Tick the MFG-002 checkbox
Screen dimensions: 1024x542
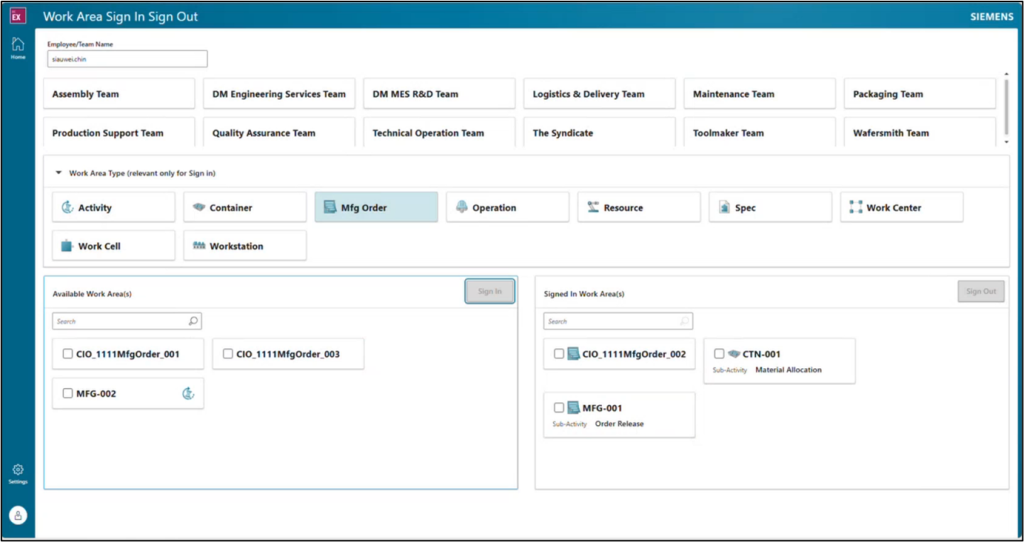tap(67, 393)
